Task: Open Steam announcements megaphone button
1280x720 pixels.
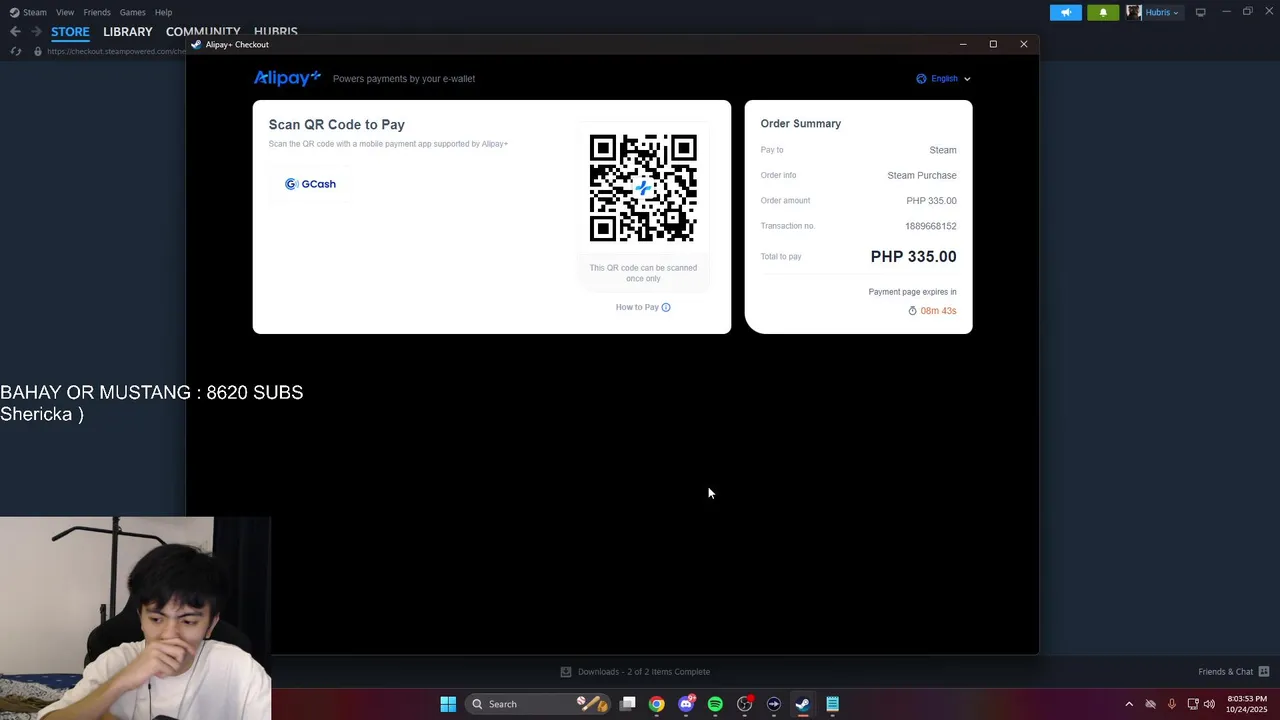Action: coord(1066,12)
